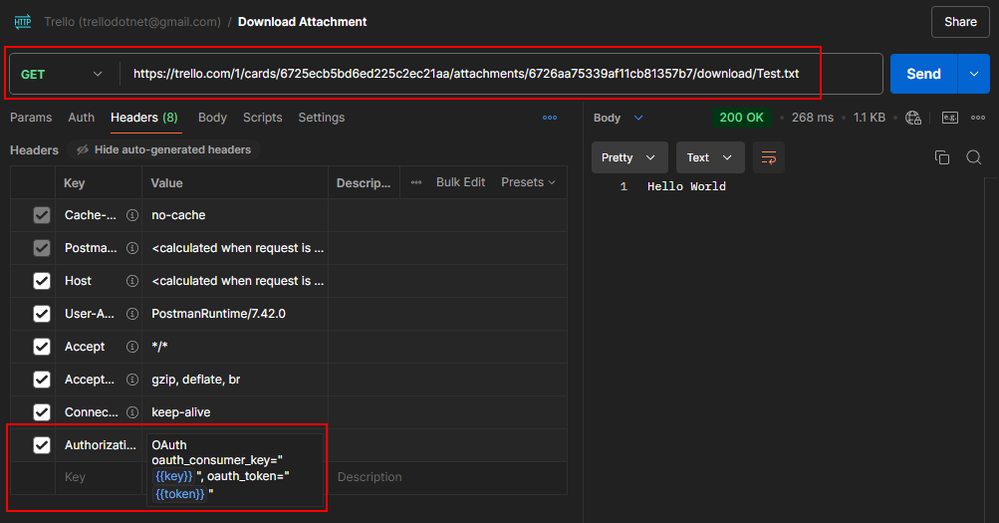This screenshot has width=999, height=523.
Task: Uncheck the Connection header checkbox
Action: point(41,412)
